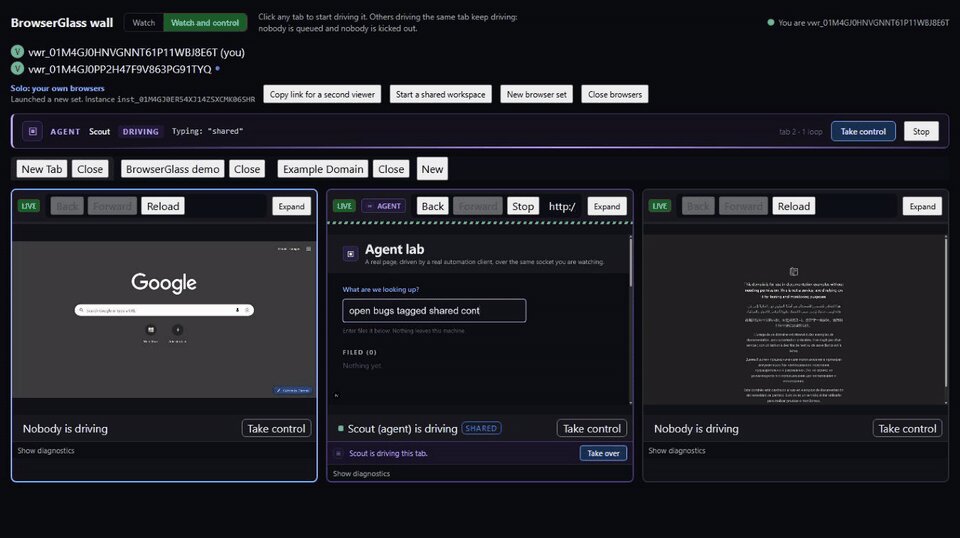Click the Agent lab page icon
960x538 pixels.
tap(350, 253)
